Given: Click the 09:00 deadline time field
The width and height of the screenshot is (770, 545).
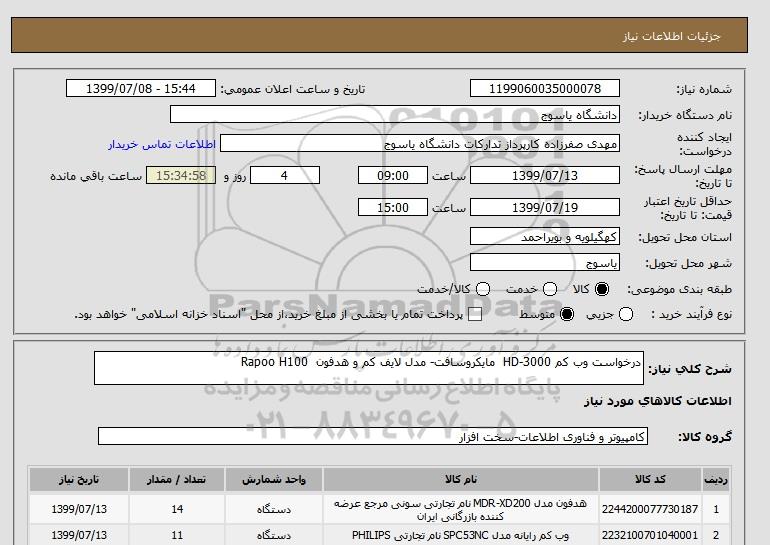Looking at the screenshot, I should (393, 175).
